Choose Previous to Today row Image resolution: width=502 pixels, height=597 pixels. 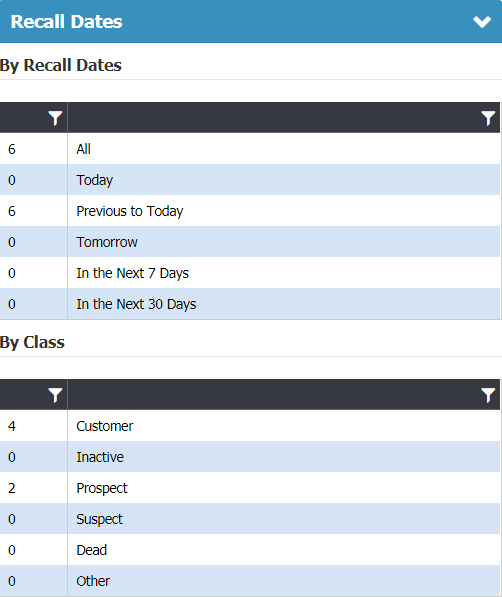coord(250,211)
